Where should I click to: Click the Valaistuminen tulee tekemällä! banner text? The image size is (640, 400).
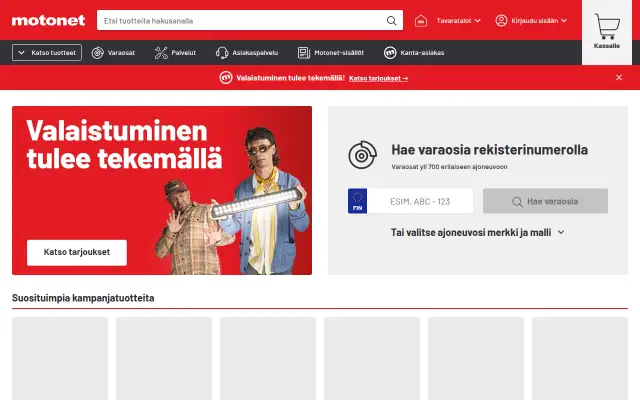pos(290,78)
